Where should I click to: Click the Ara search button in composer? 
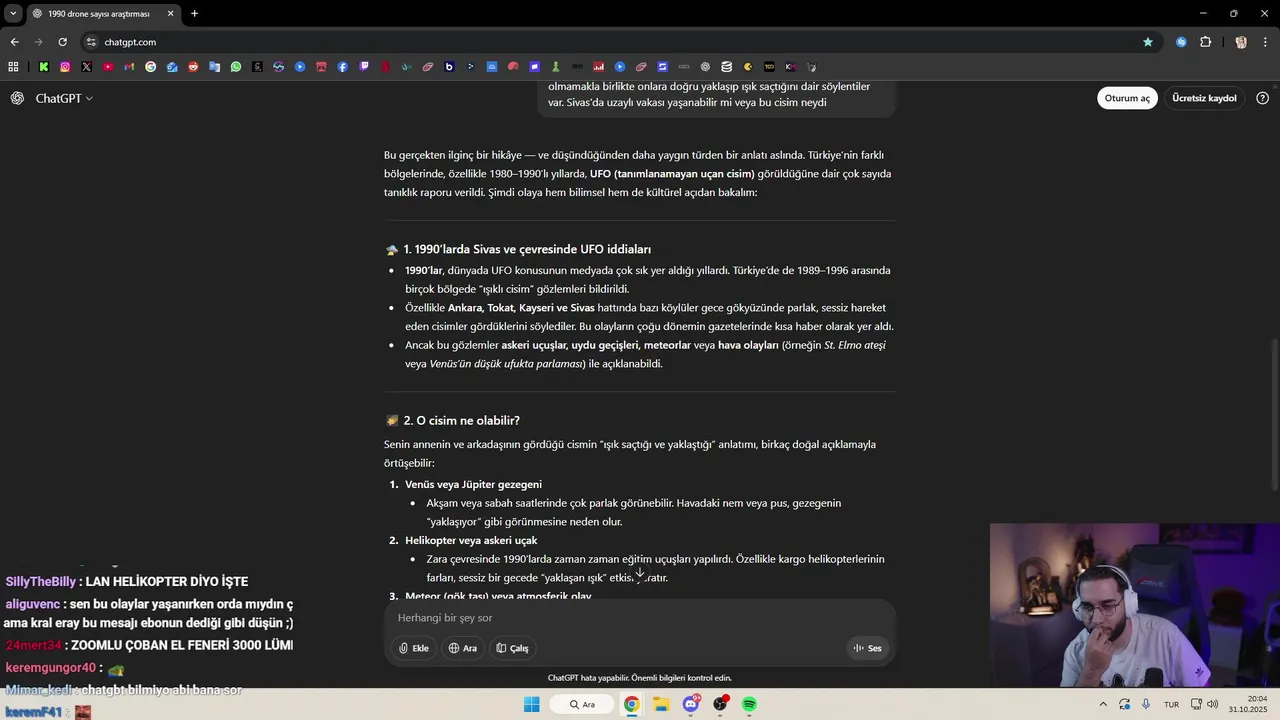coord(463,648)
